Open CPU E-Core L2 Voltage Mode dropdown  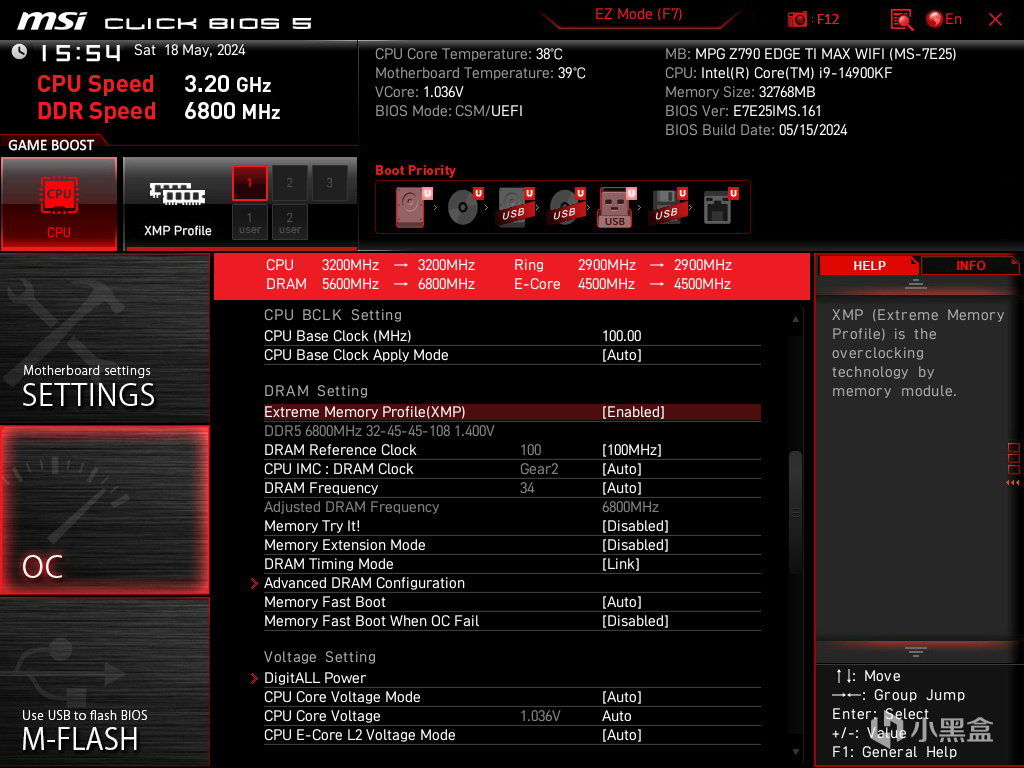[622, 735]
